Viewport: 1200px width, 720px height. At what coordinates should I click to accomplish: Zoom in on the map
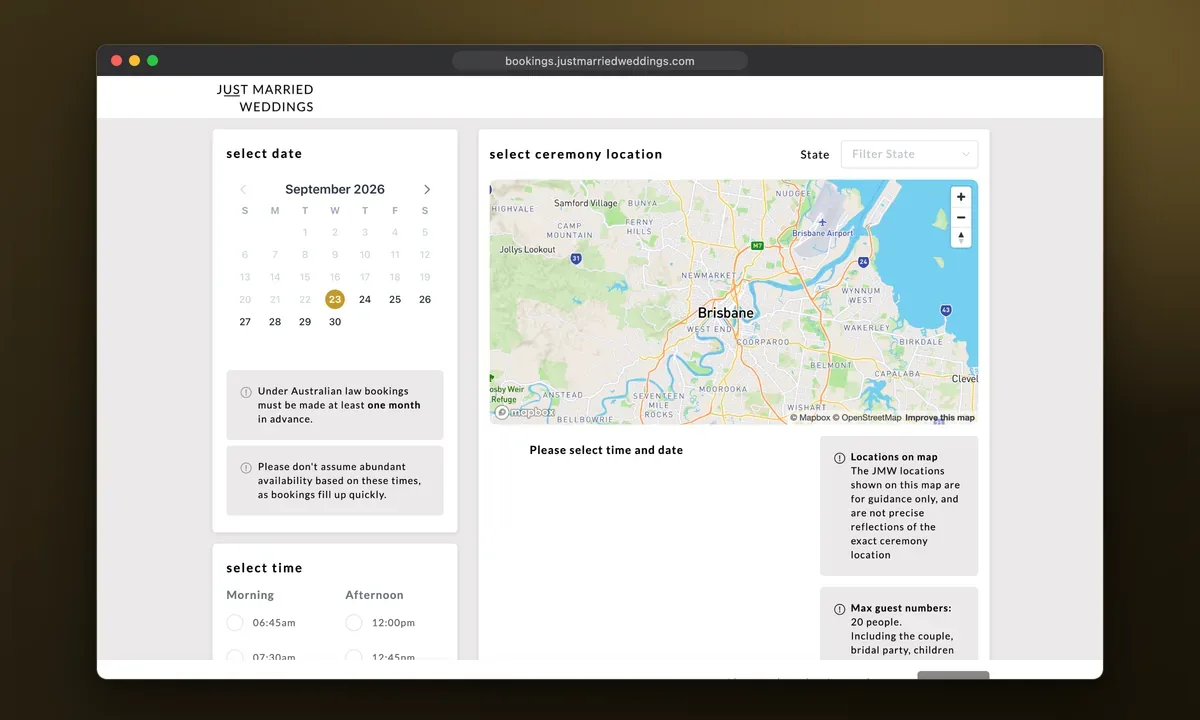(x=961, y=197)
